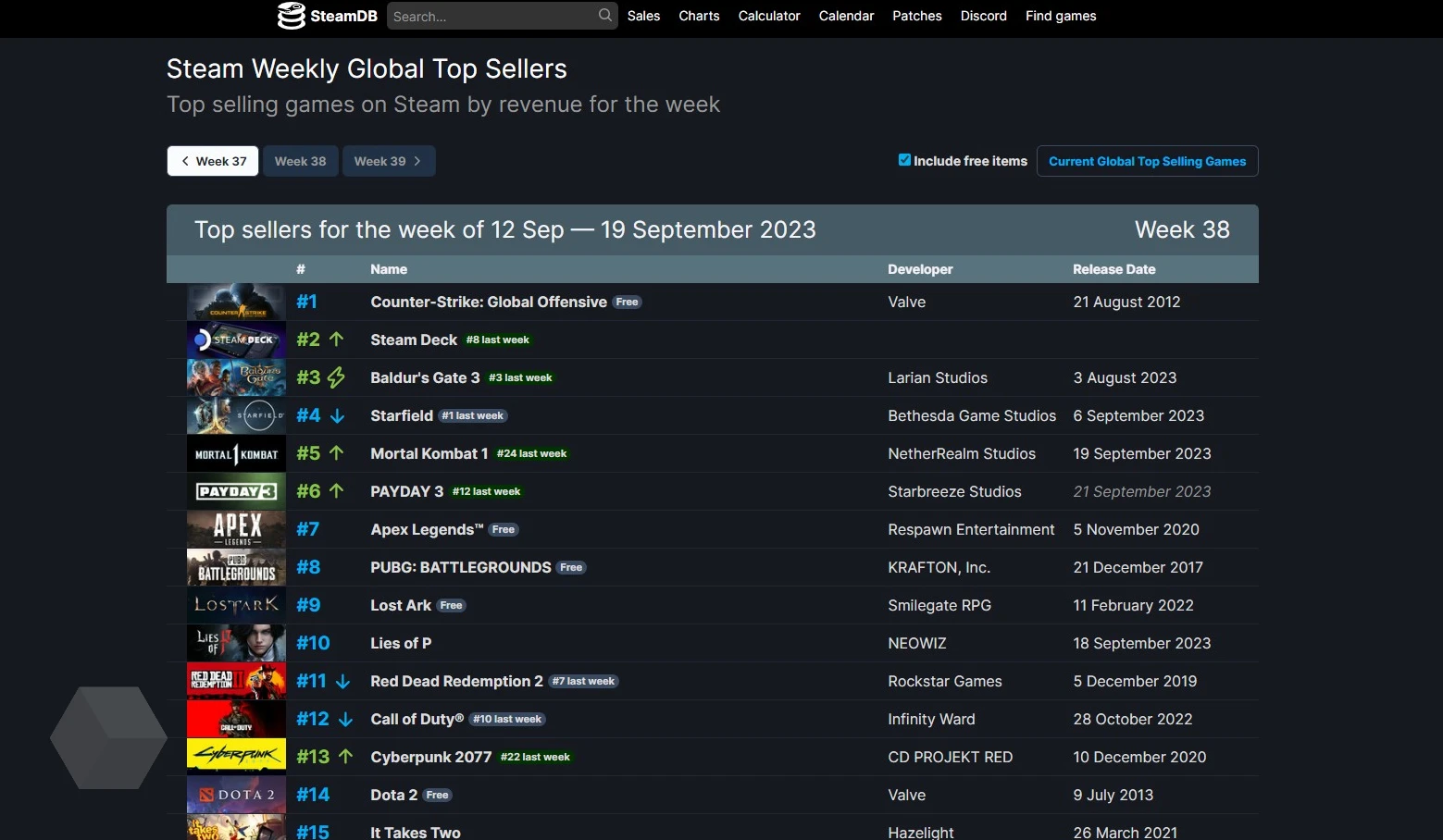Open Cyberpunk 2077 name link

click(431, 757)
